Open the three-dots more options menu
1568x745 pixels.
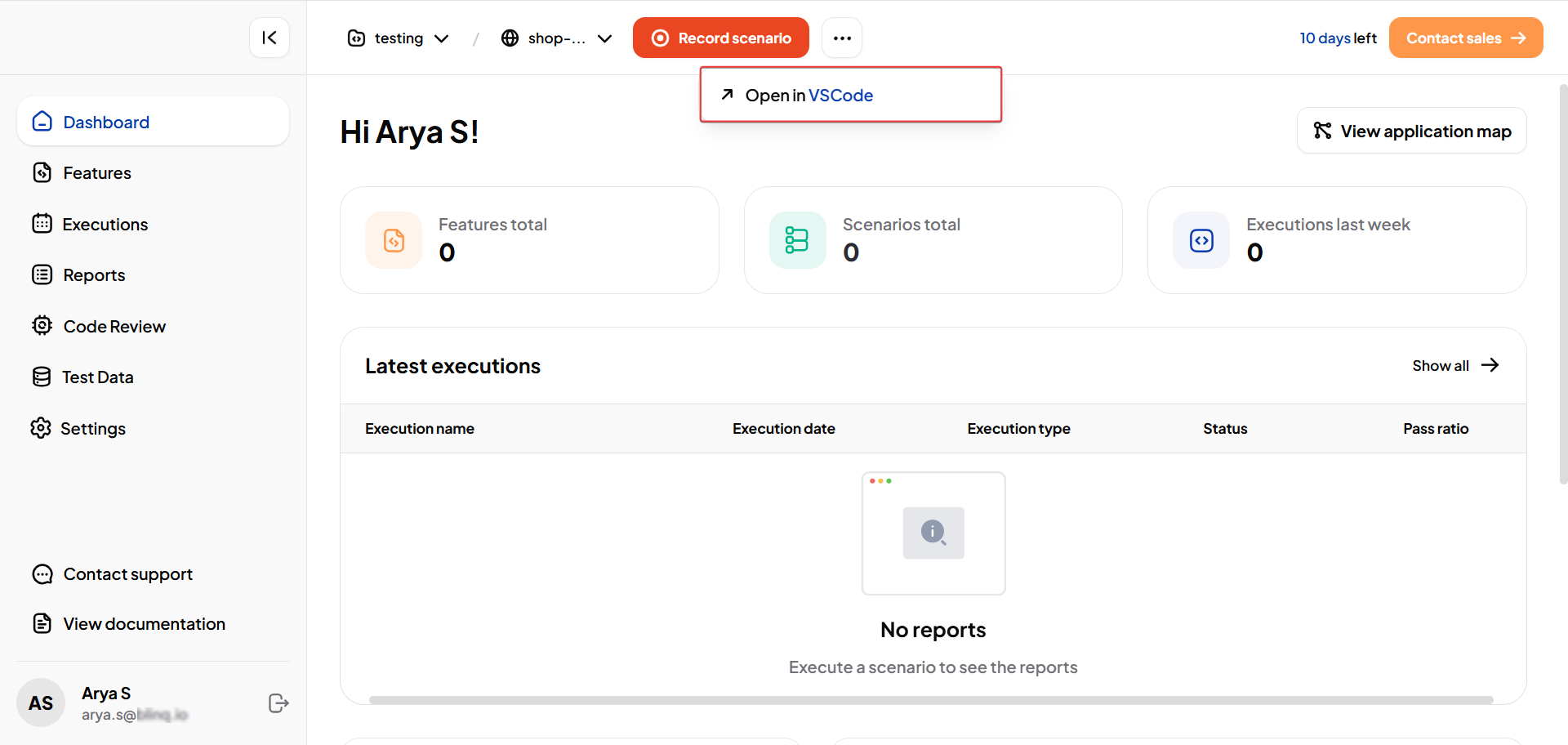842,38
